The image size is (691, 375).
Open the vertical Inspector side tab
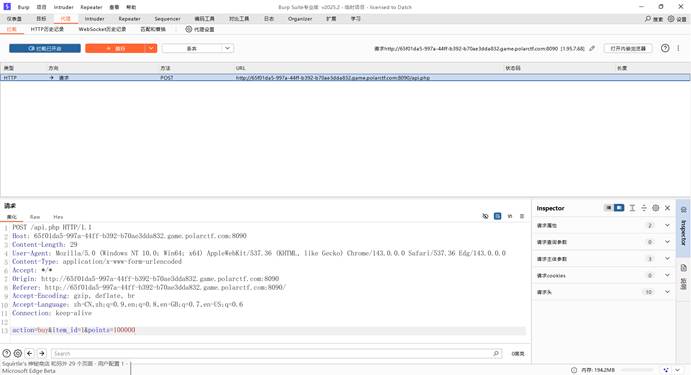click(684, 227)
